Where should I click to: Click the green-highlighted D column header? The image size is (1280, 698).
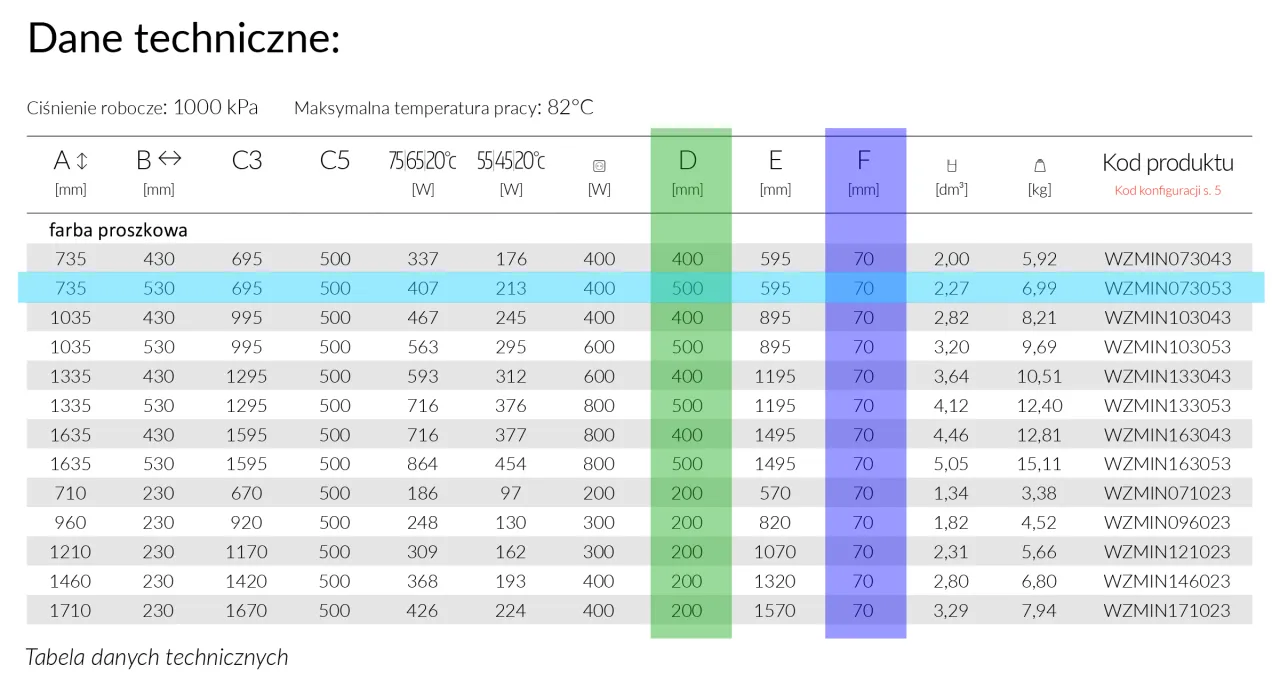click(x=687, y=161)
